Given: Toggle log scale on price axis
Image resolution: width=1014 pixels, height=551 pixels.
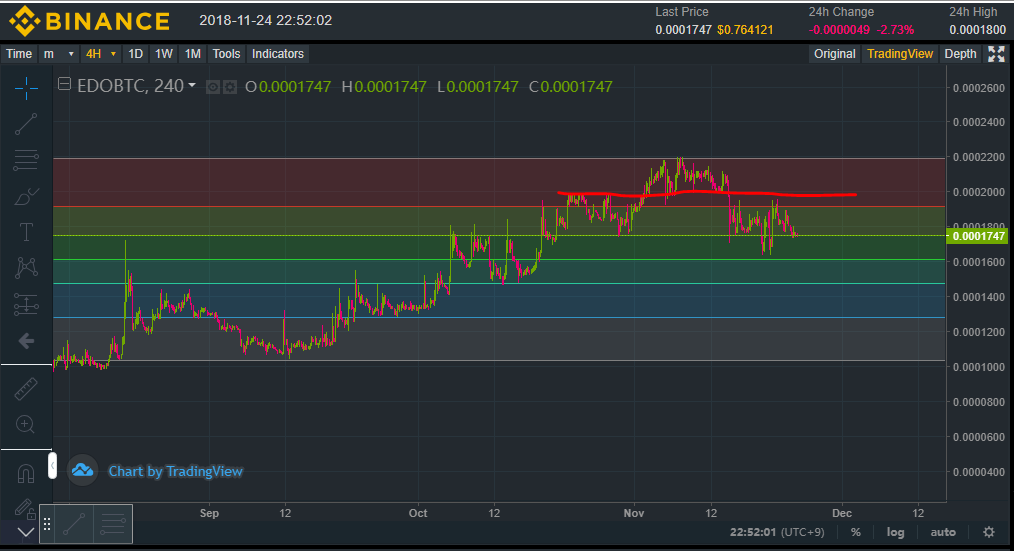Looking at the screenshot, I should coord(895,532).
